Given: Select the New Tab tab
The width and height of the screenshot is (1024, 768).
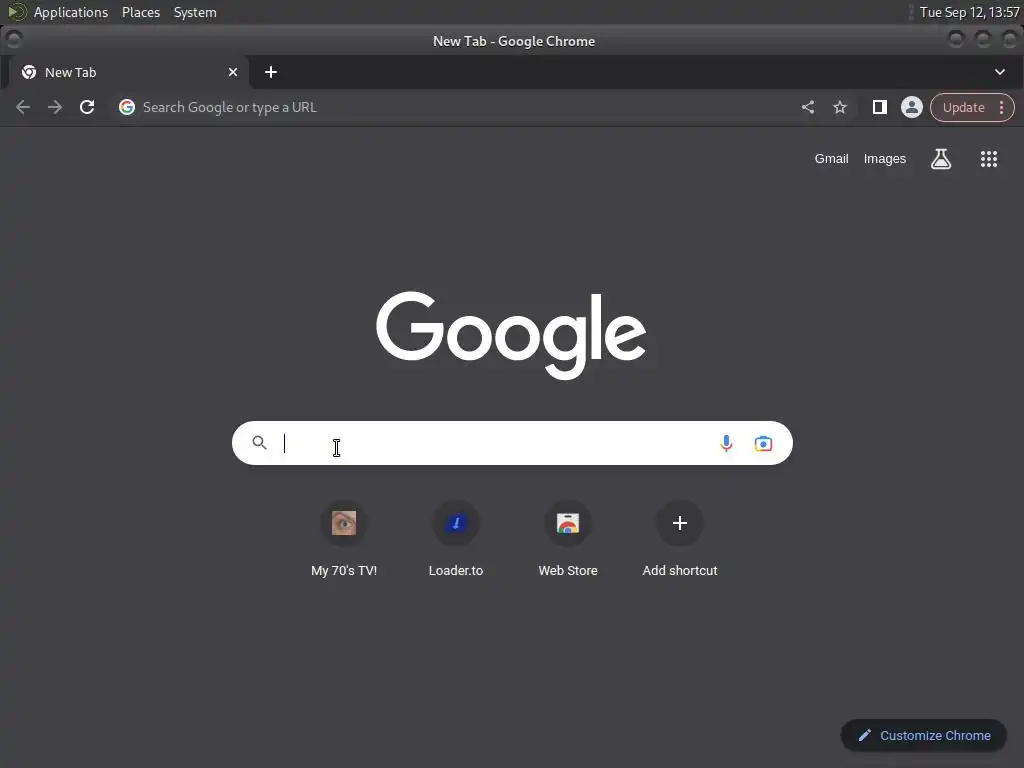Looking at the screenshot, I should 129,72.
